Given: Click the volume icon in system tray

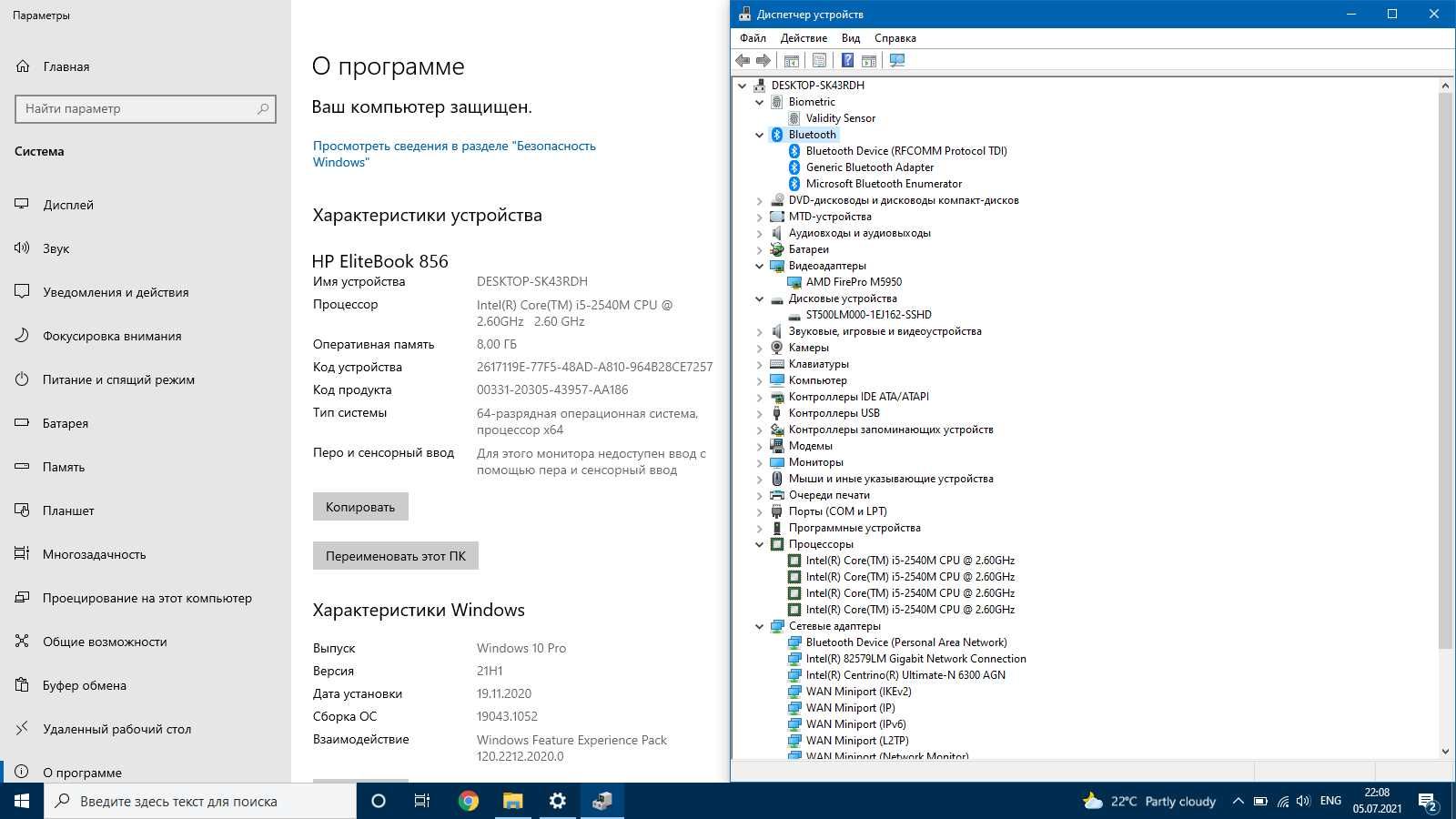Looking at the screenshot, I should [1303, 801].
